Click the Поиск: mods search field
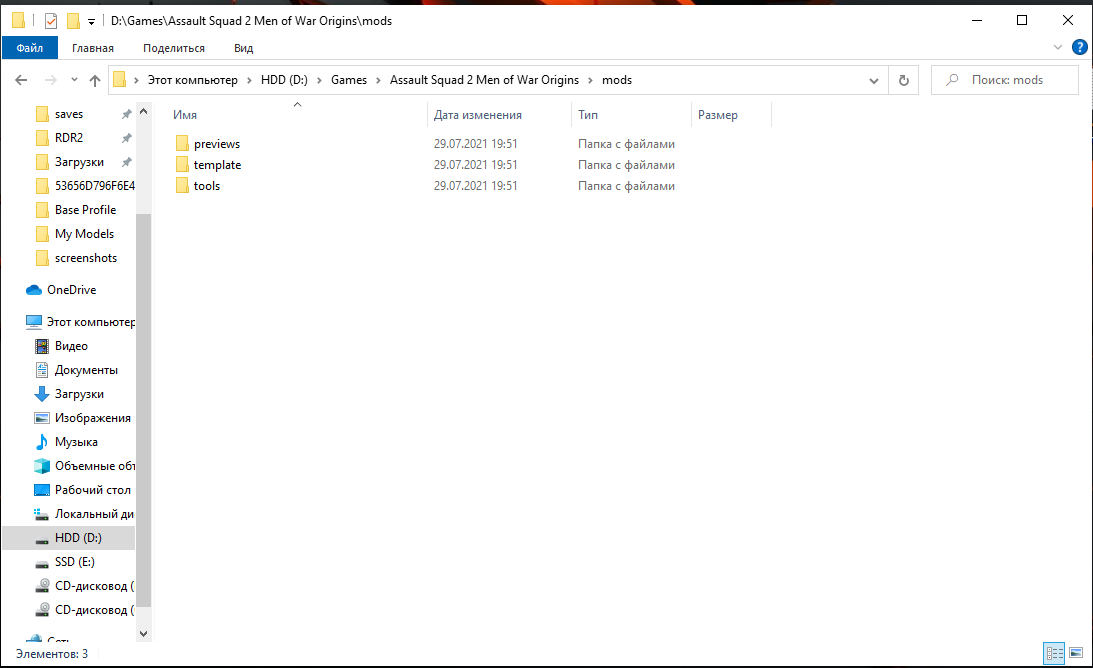Image resolution: width=1093 pixels, height=668 pixels. 1004,80
